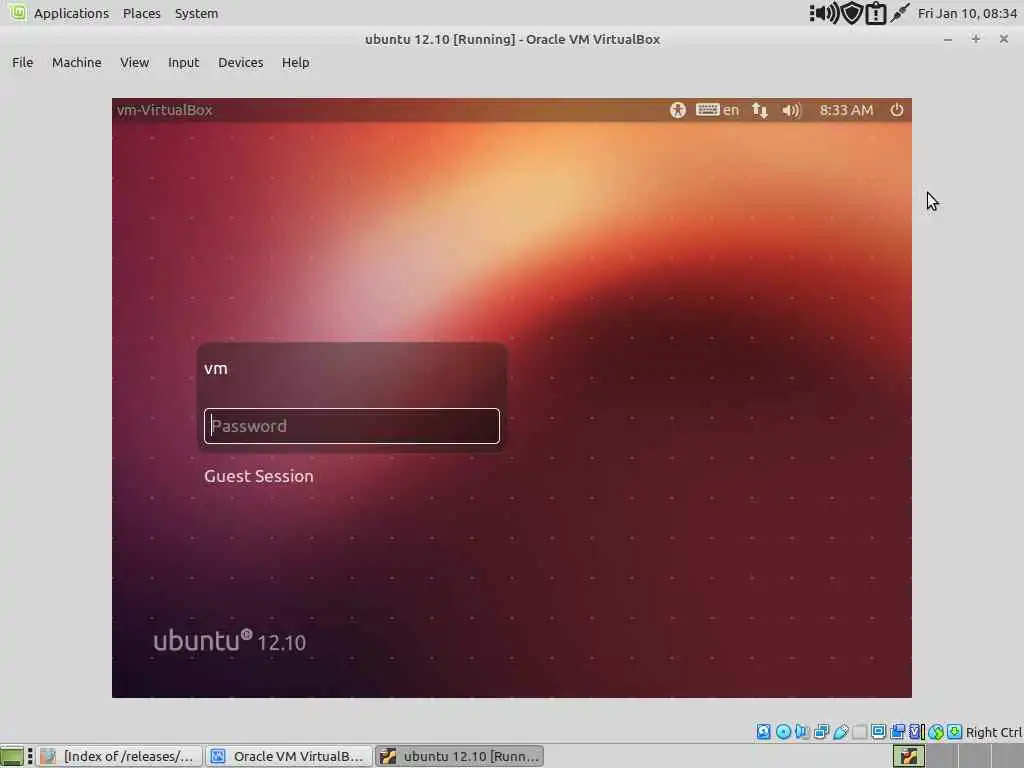Image resolution: width=1024 pixels, height=768 pixels.
Task: Click the USB devices status icon
Action: 840,731
